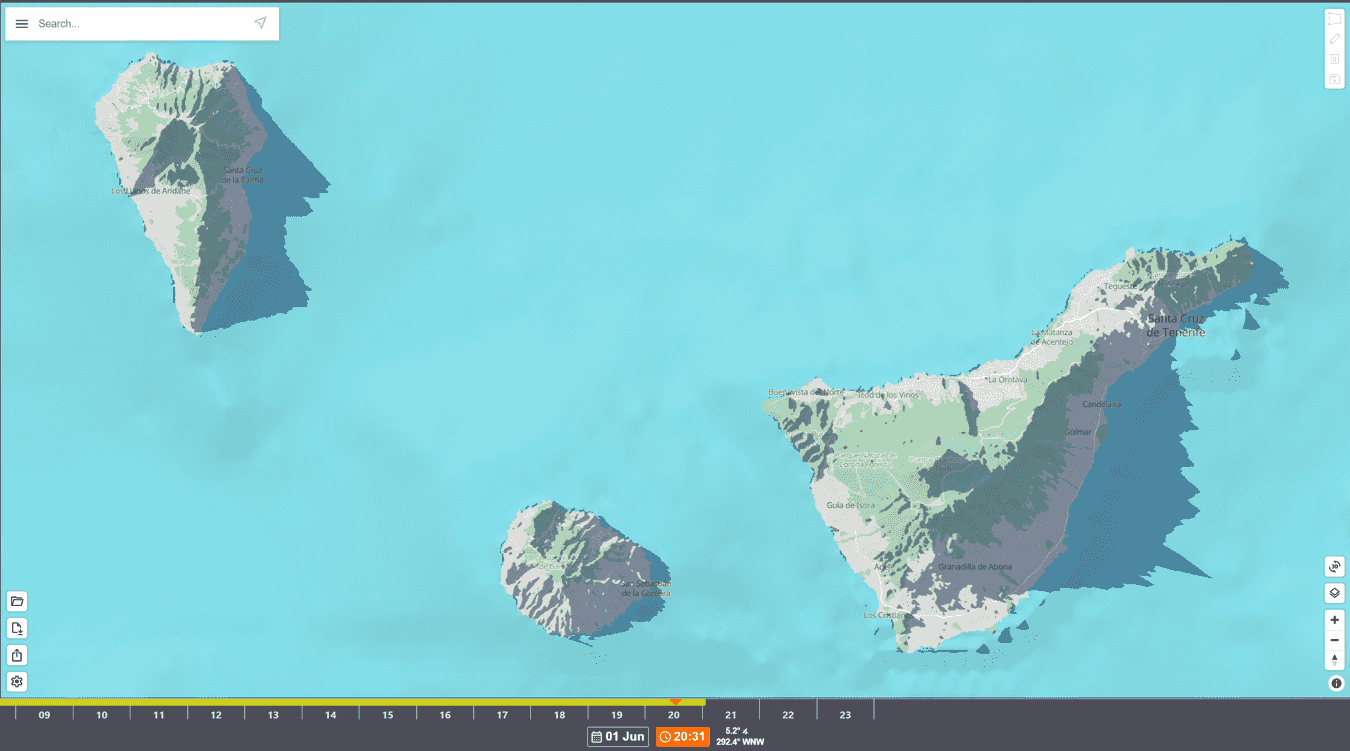
Task: Open the file download panel
Action: pos(17,628)
